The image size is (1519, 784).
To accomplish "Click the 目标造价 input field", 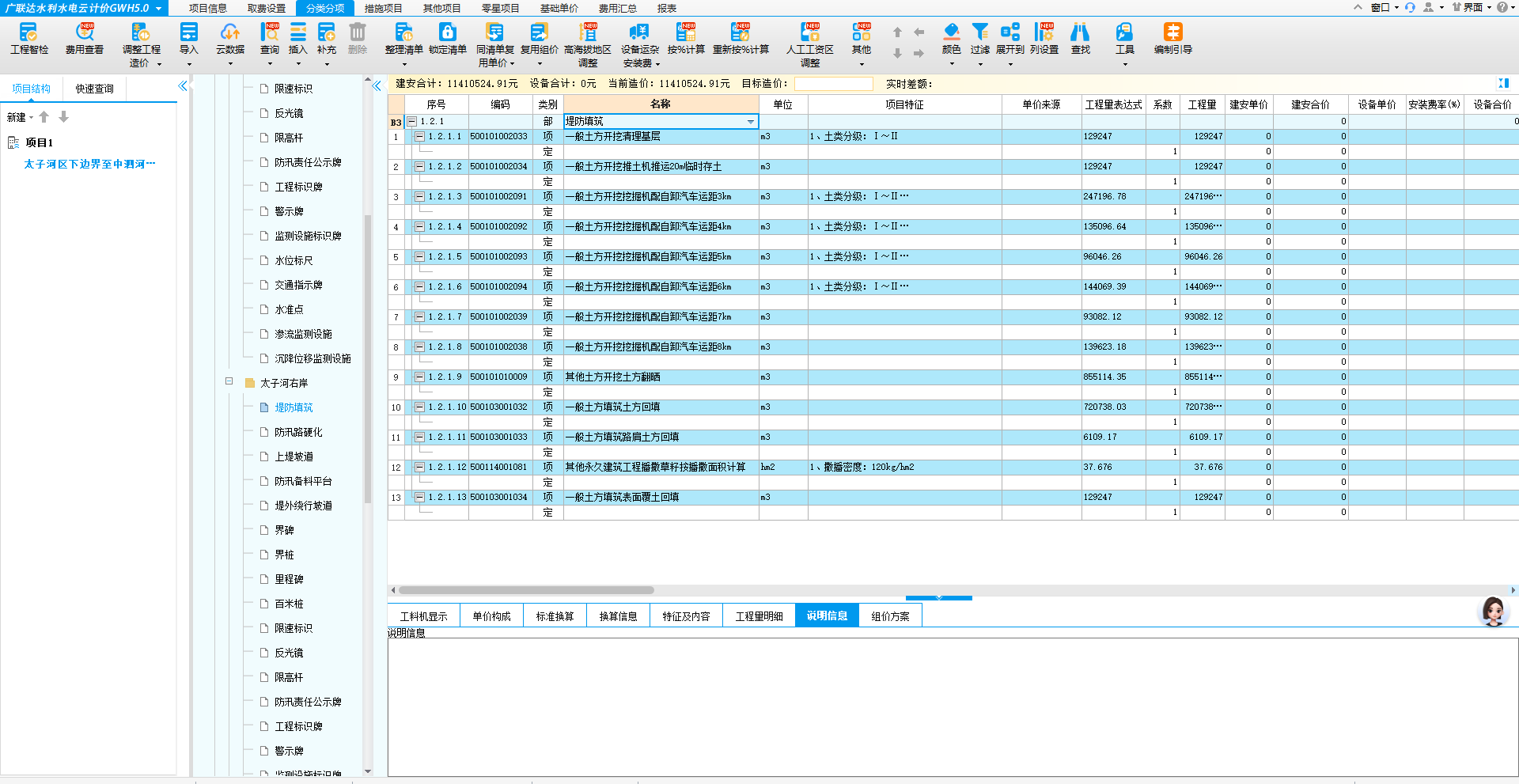I will 833,84.
